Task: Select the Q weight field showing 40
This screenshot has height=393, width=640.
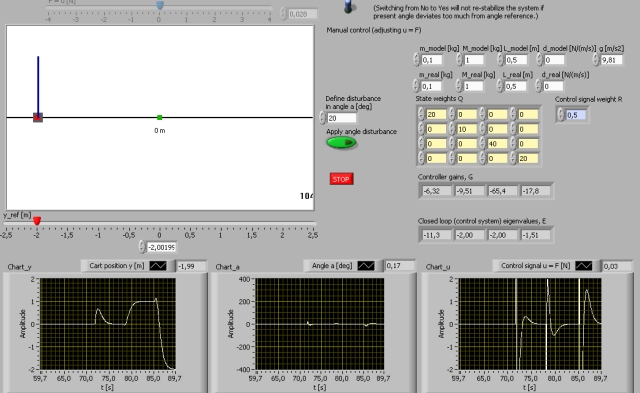Action: (x=498, y=144)
